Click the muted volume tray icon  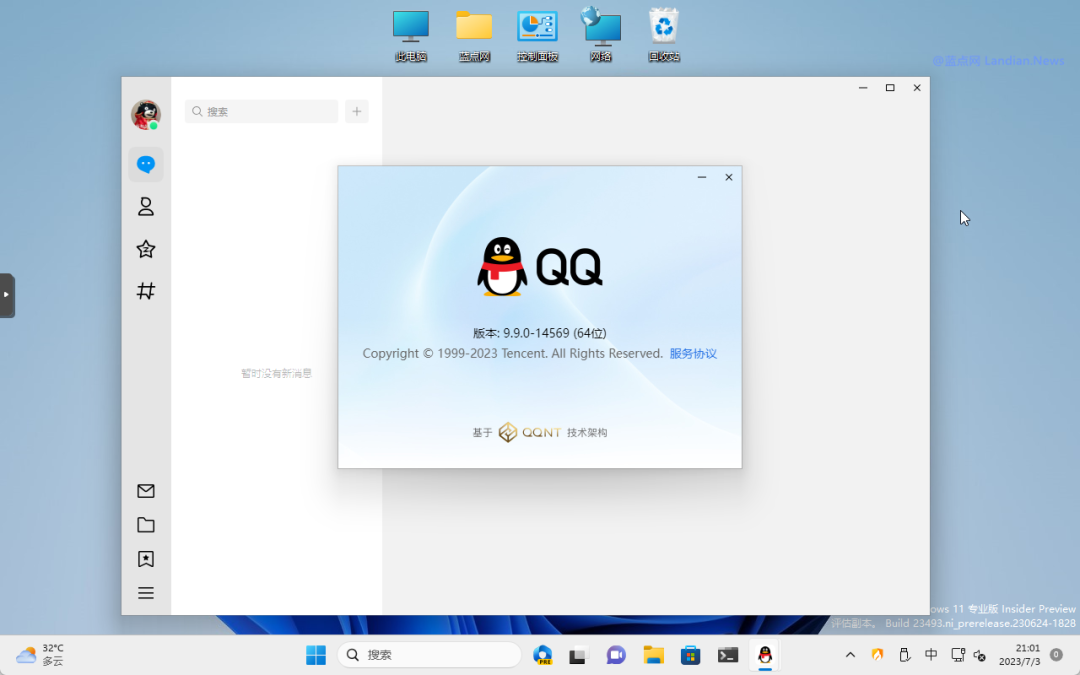(x=979, y=656)
